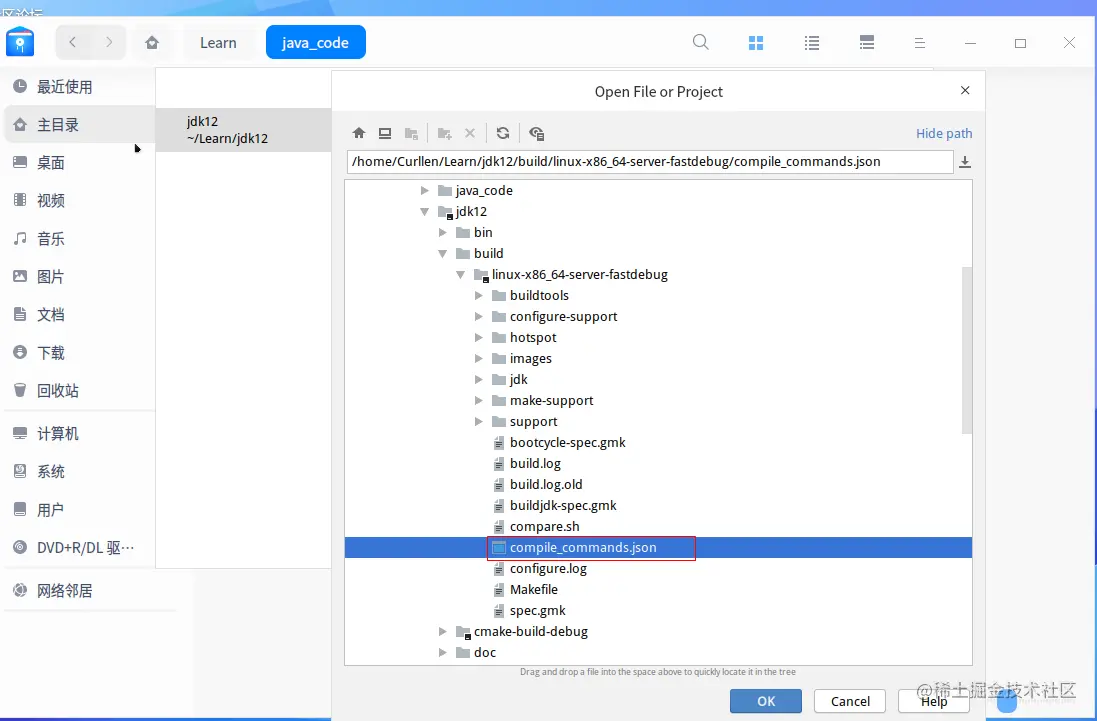Expand the buildtools folder node
This screenshot has width=1097, height=721.
point(479,295)
